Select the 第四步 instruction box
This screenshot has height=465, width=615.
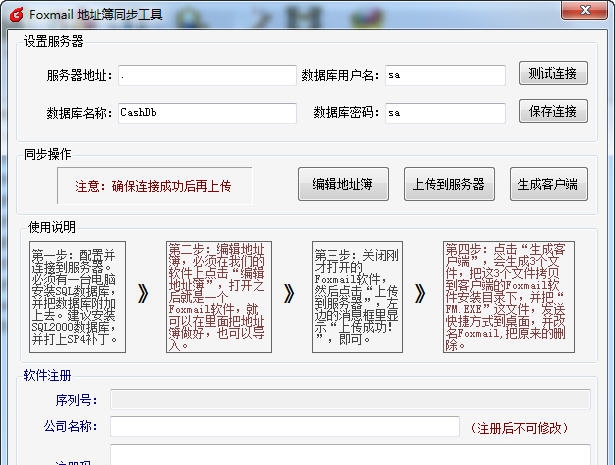509,297
